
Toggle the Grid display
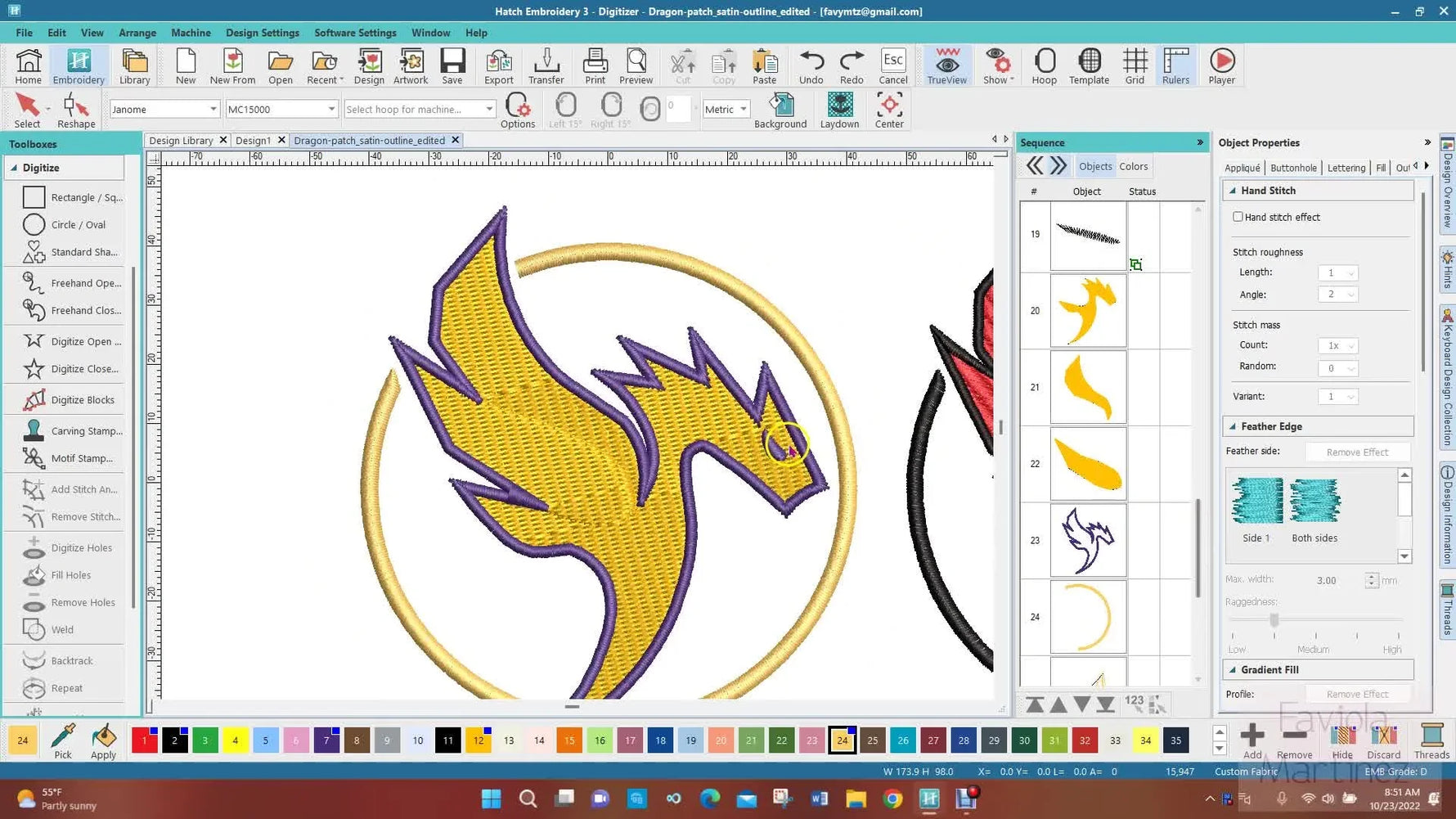(1135, 65)
